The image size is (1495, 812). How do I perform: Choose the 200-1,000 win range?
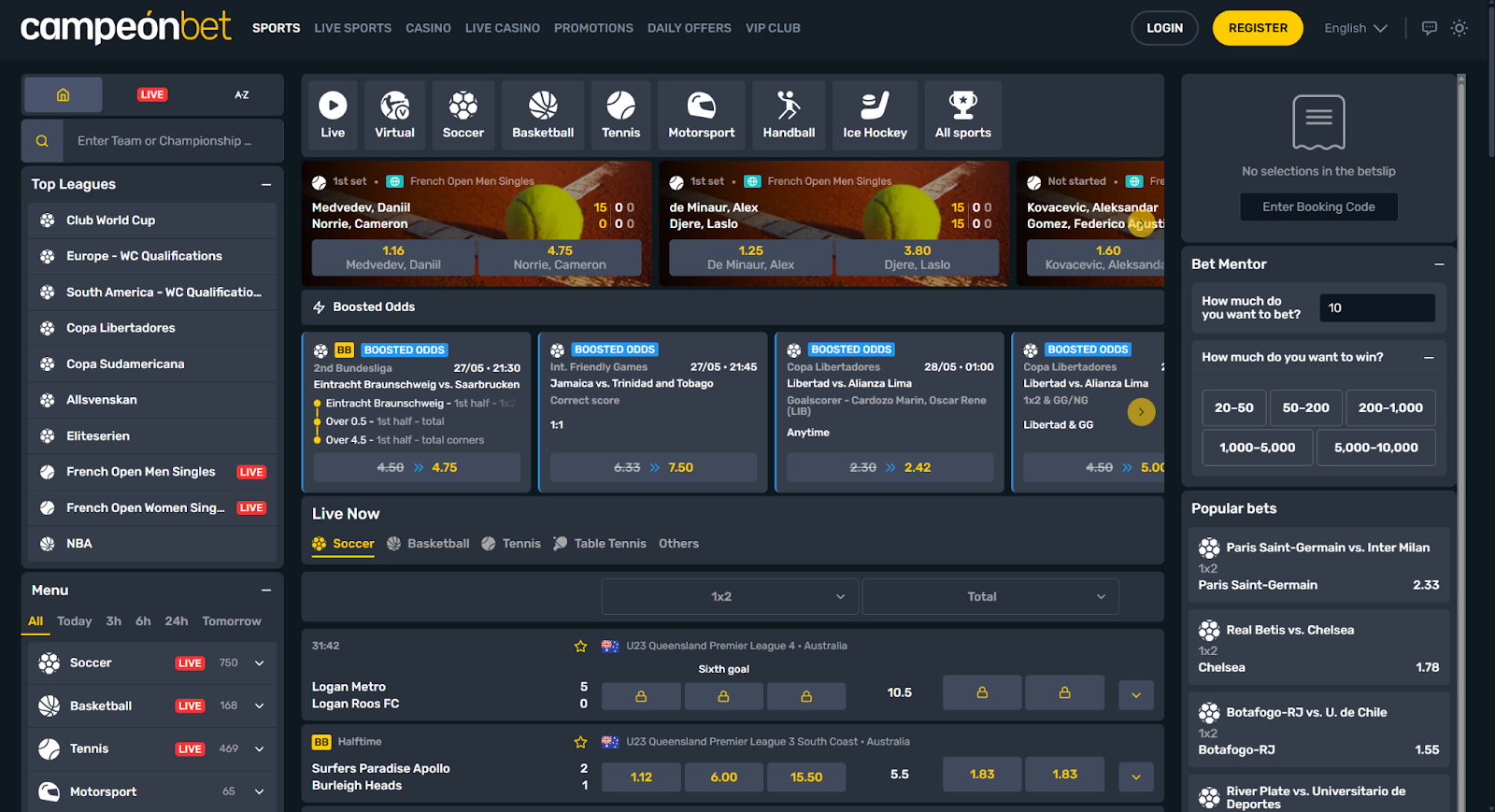tap(1390, 408)
